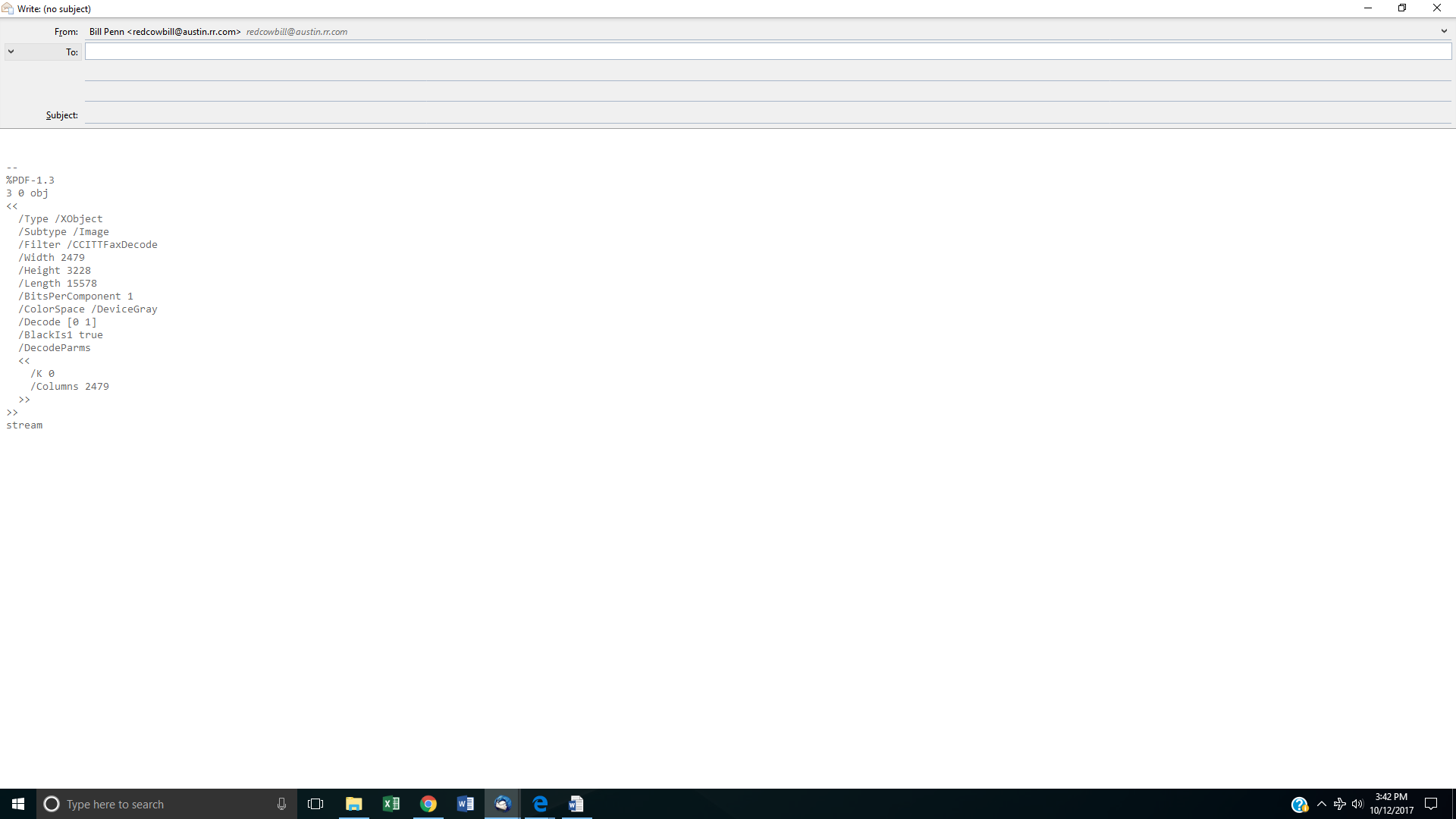Click Cortana microphone icon

click(281, 804)
